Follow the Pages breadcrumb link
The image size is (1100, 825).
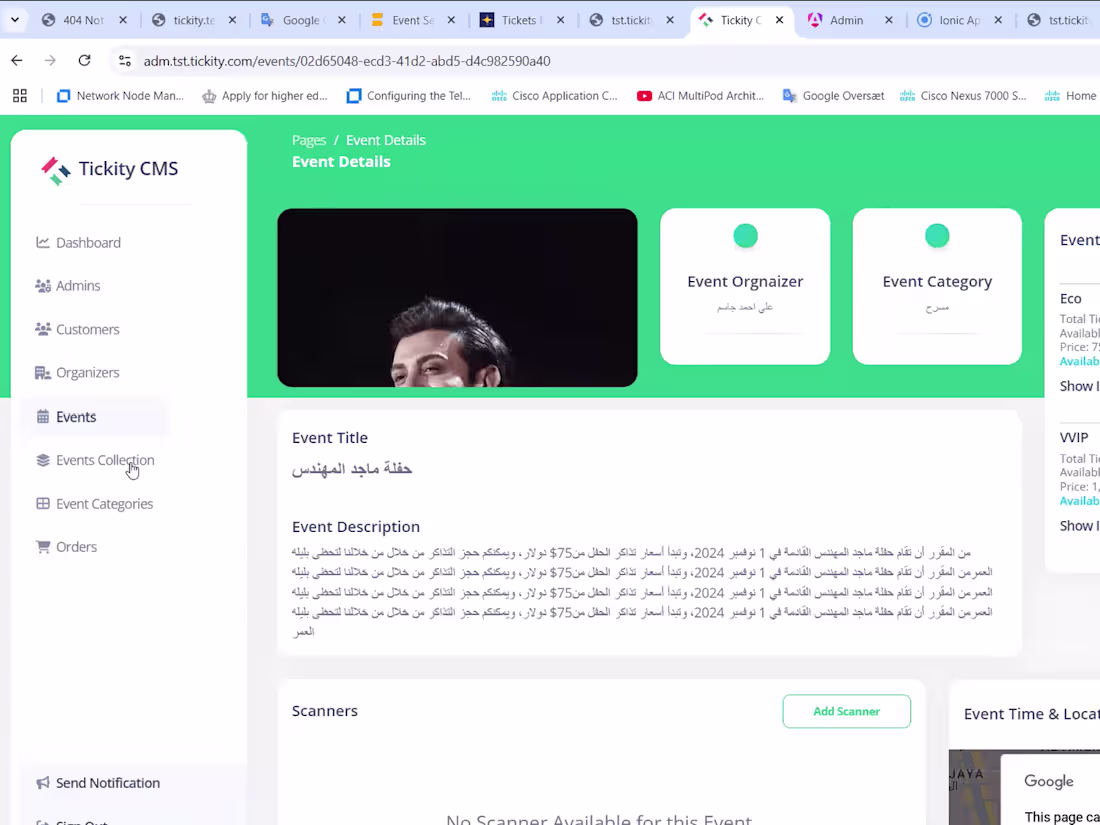coord(309,140)
